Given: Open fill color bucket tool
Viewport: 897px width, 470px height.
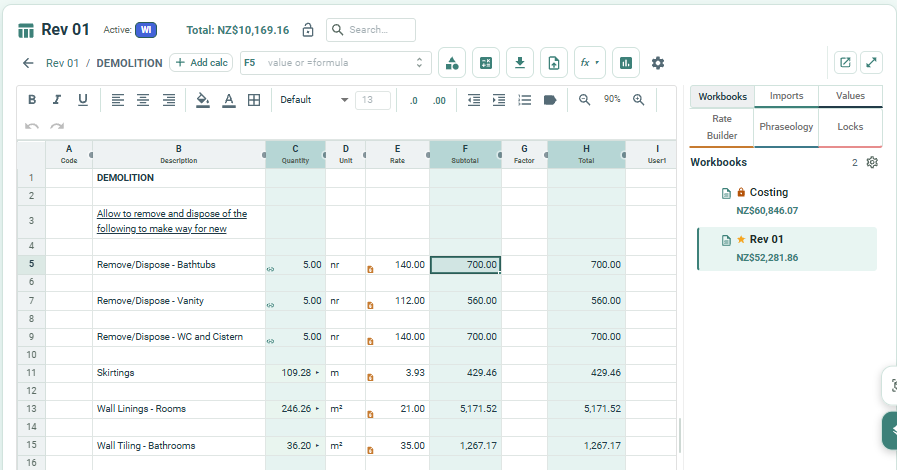Looking at the screenshot, I should (x=203, y=100).
